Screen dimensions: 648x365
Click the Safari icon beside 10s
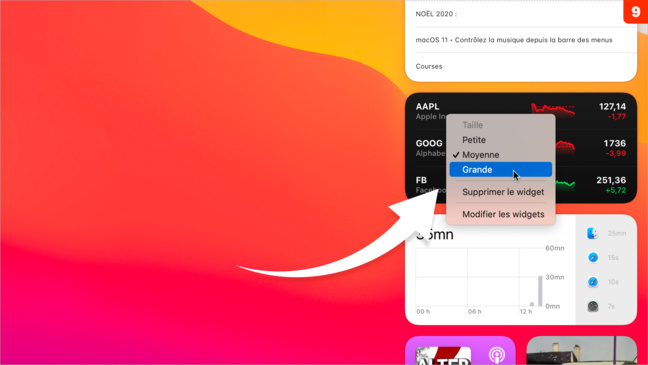pyautogui.click(x=593, y=282)
